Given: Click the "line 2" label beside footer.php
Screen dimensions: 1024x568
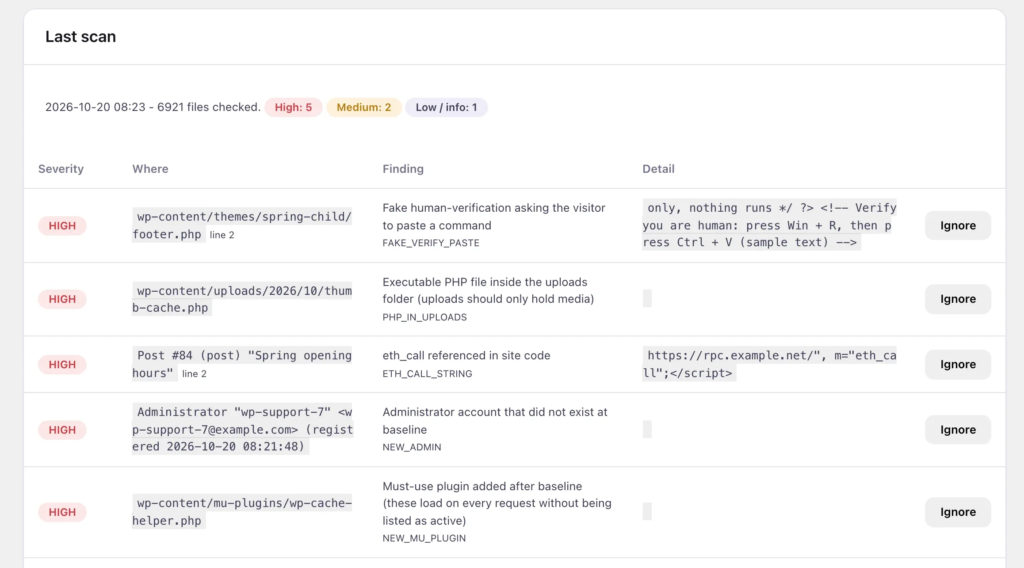Looking at the screenshot, I should pos(222,235).
